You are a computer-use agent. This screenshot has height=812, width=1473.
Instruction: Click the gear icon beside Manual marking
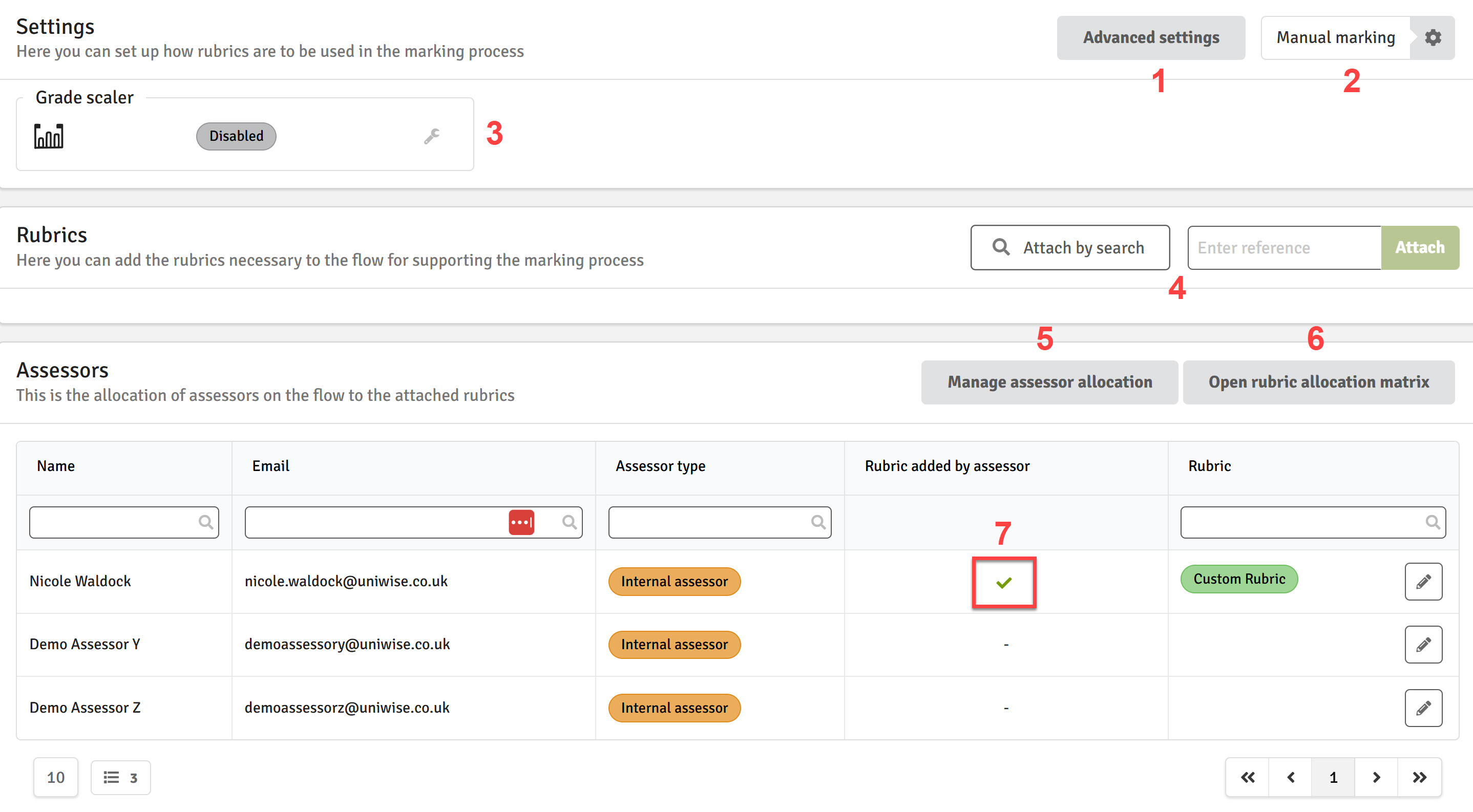coord(1433,38)
